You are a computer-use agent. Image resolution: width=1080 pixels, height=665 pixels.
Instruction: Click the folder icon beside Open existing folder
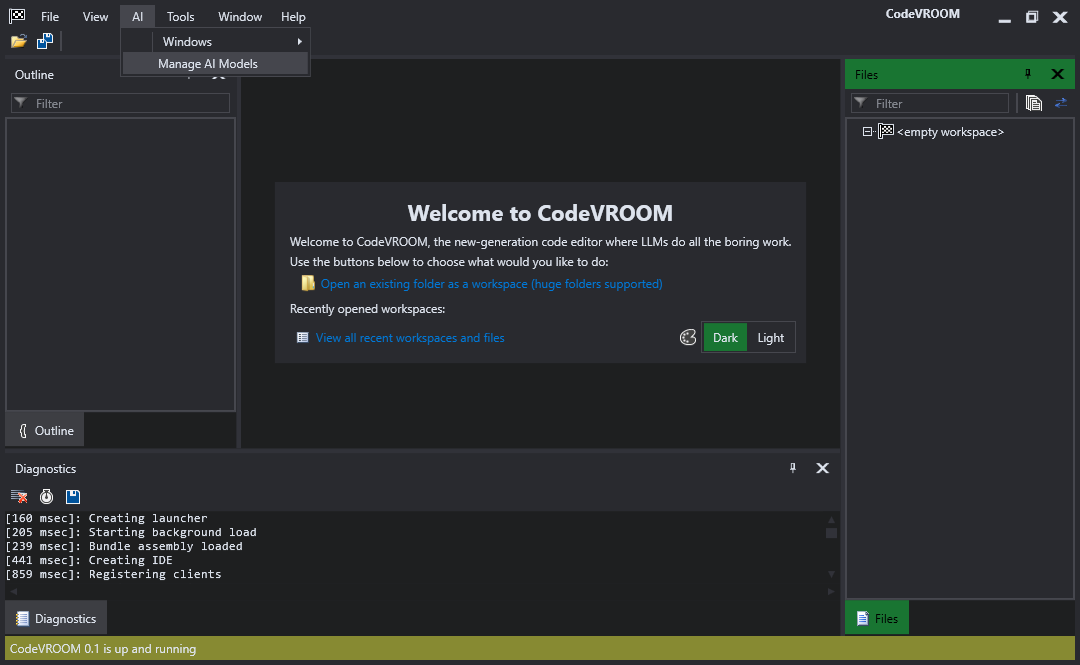click(308, 283)
